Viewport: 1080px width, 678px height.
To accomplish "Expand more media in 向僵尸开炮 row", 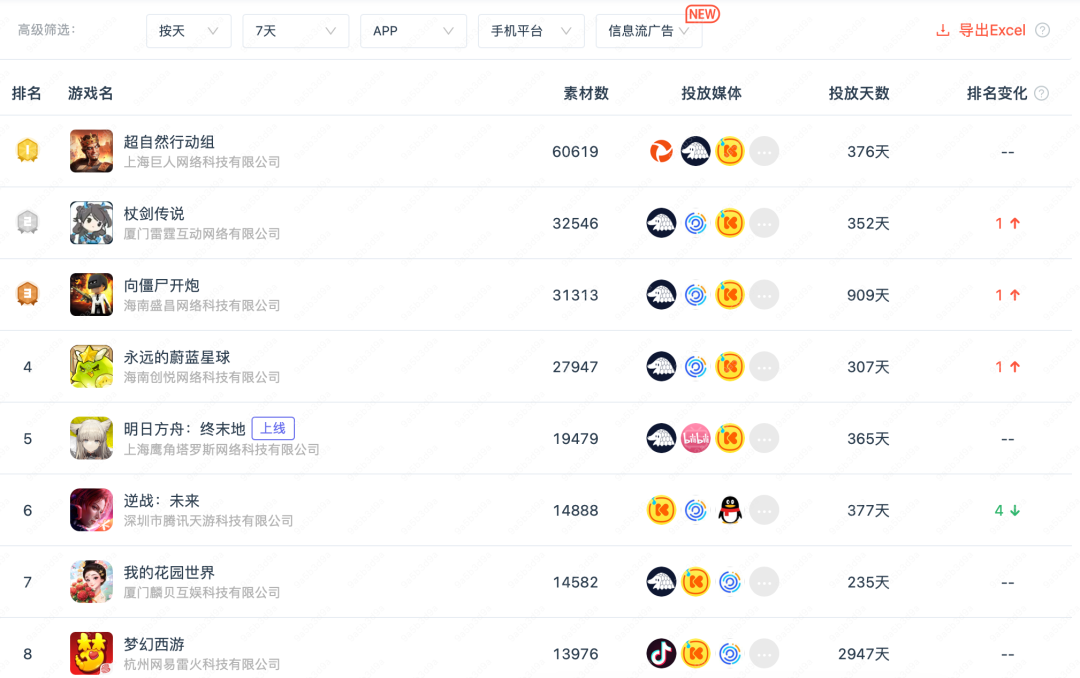I will click(764, 294).
